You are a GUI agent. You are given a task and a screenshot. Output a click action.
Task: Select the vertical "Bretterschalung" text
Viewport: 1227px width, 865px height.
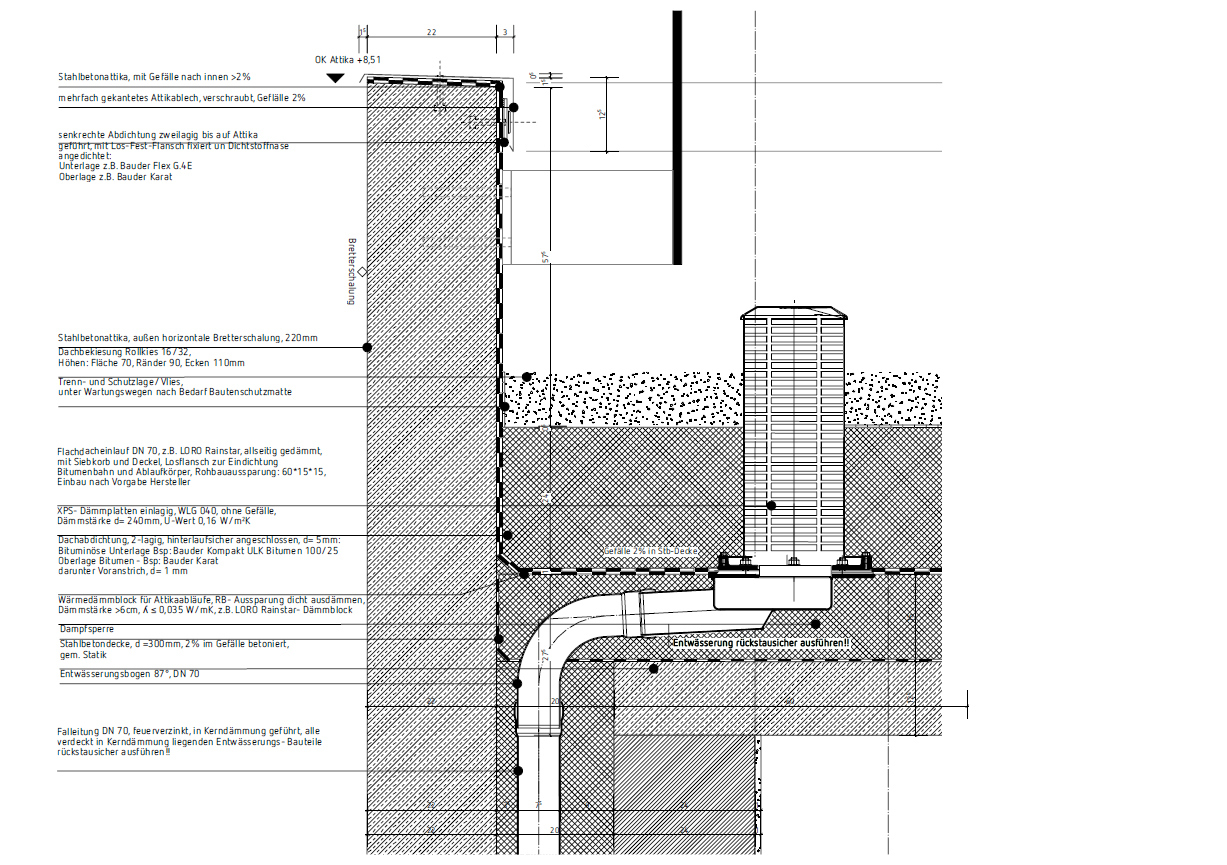352,271
